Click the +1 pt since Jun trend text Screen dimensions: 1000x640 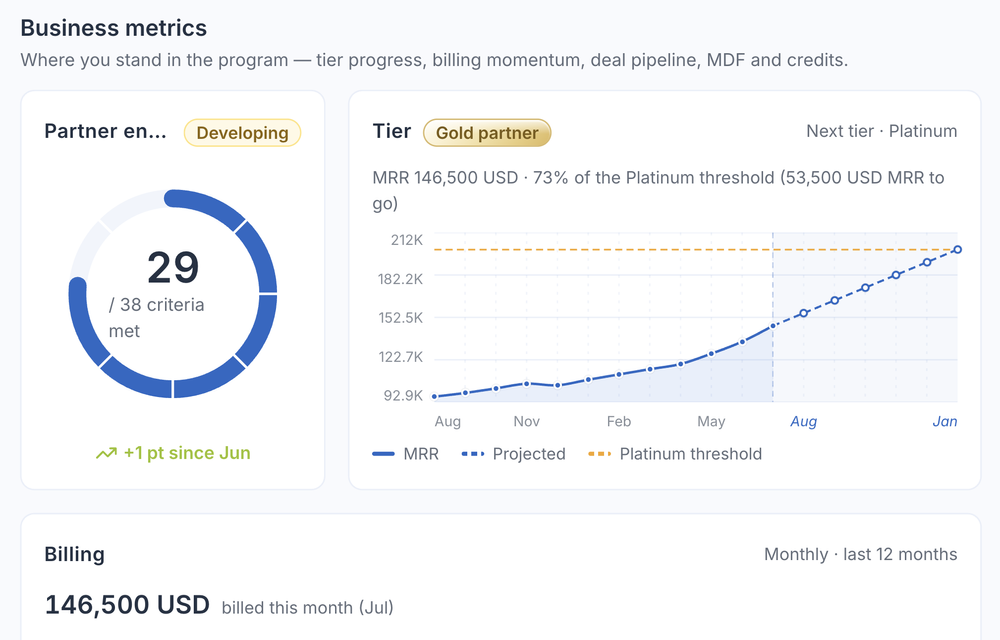[187, 453]
